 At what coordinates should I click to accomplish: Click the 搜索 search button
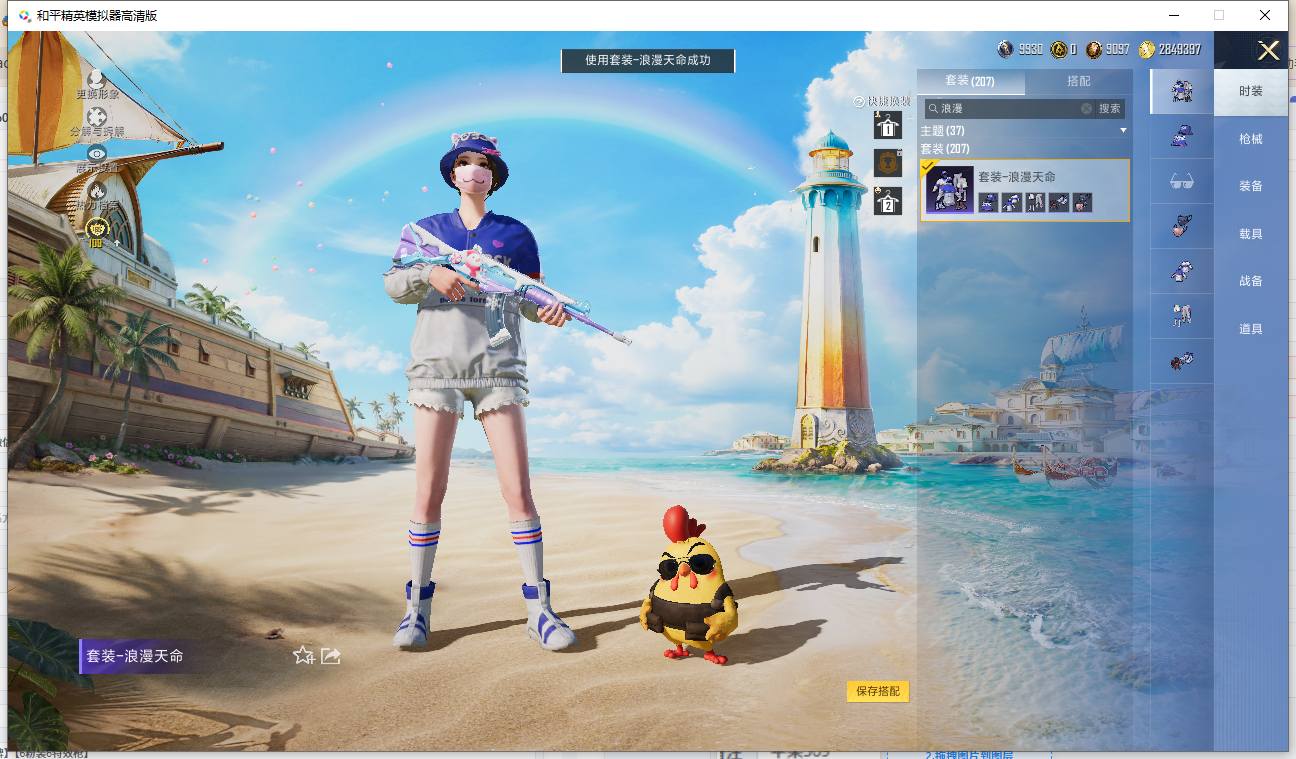pyautogui.click(x=1110, y=108)
